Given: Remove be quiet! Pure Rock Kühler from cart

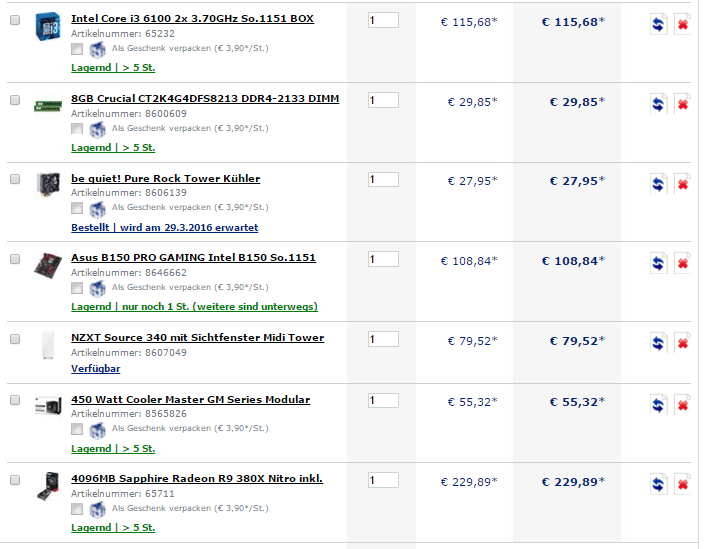Looking at the screenshot, I should 682,183.
